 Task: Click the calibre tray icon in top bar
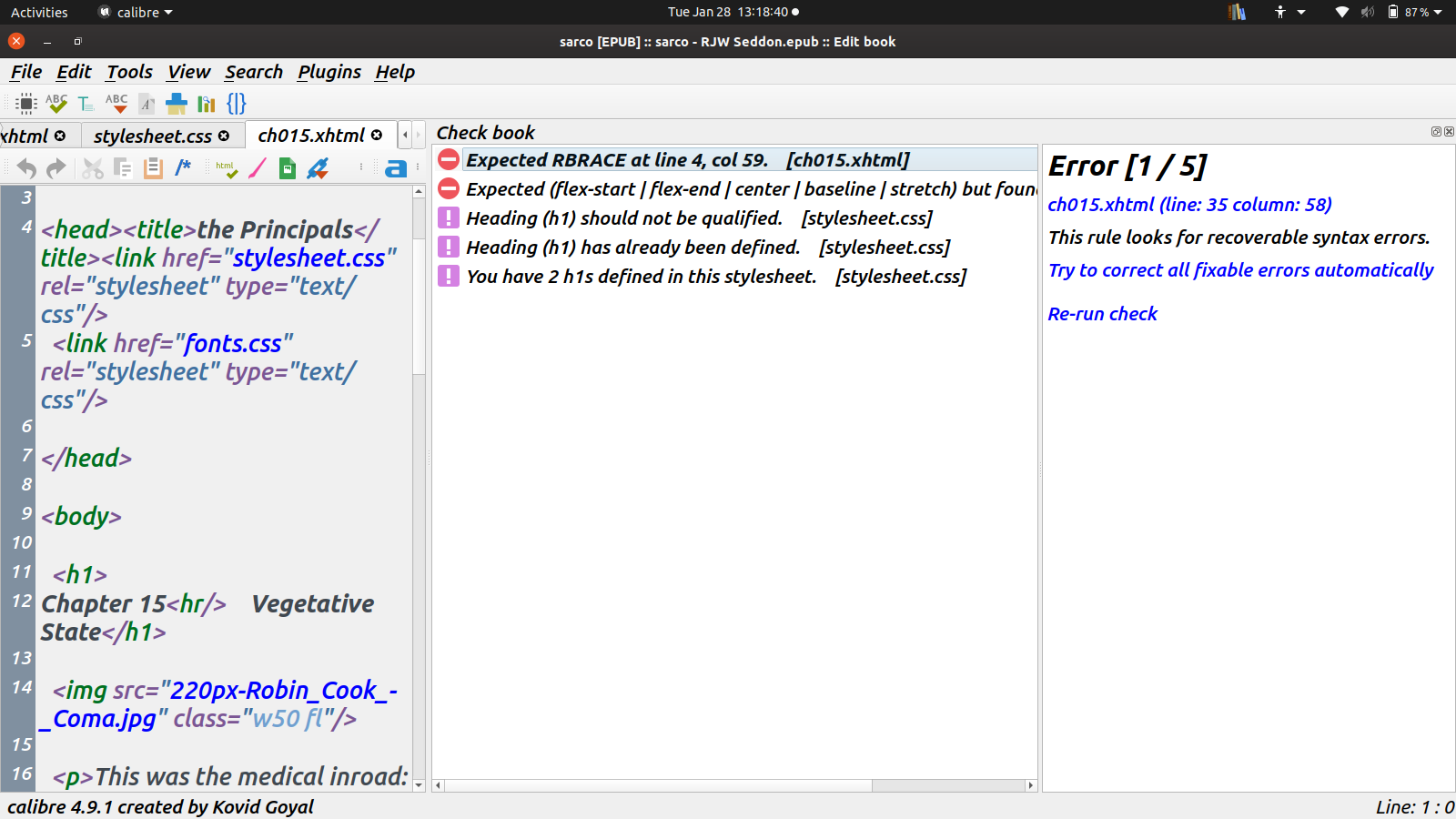point(1237,12)
